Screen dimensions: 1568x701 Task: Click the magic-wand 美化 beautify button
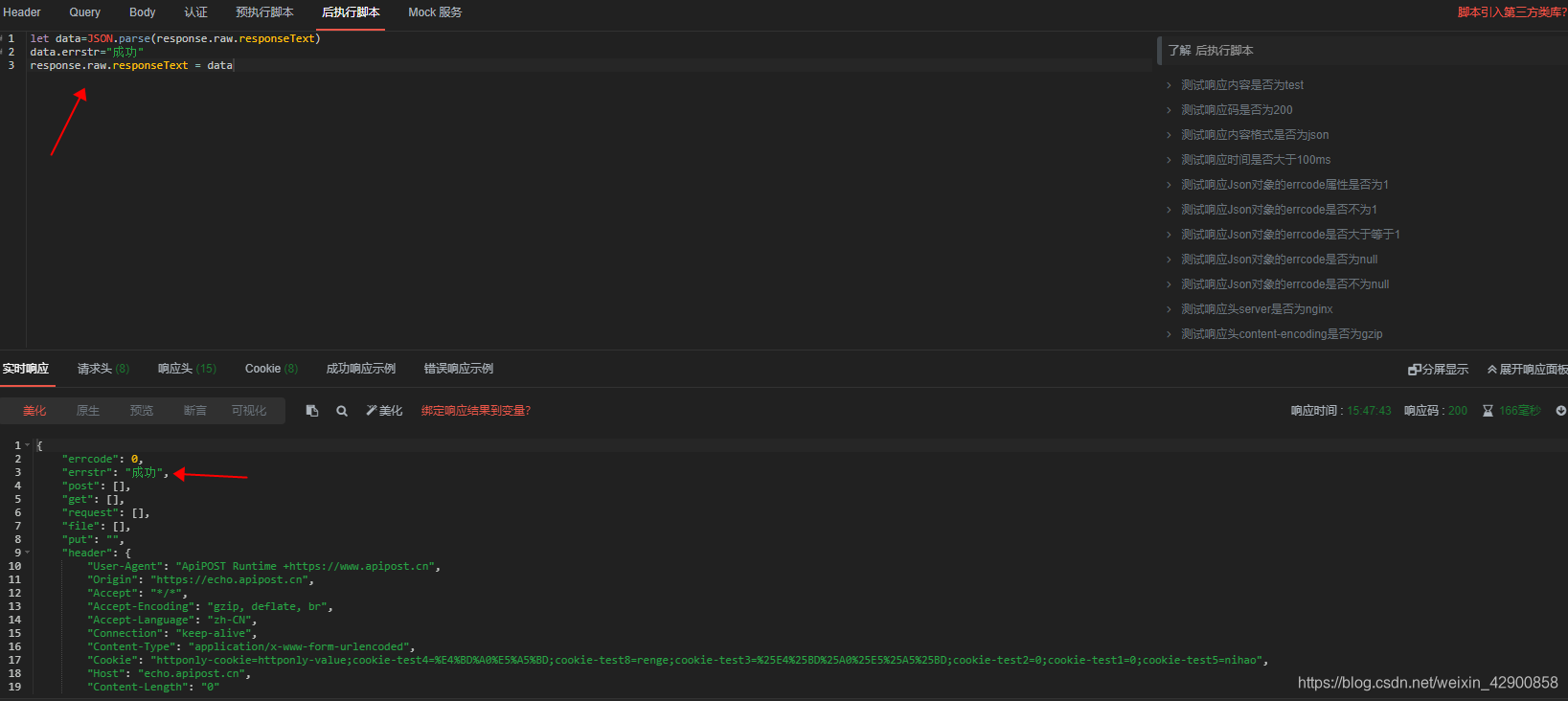(384, 411)
